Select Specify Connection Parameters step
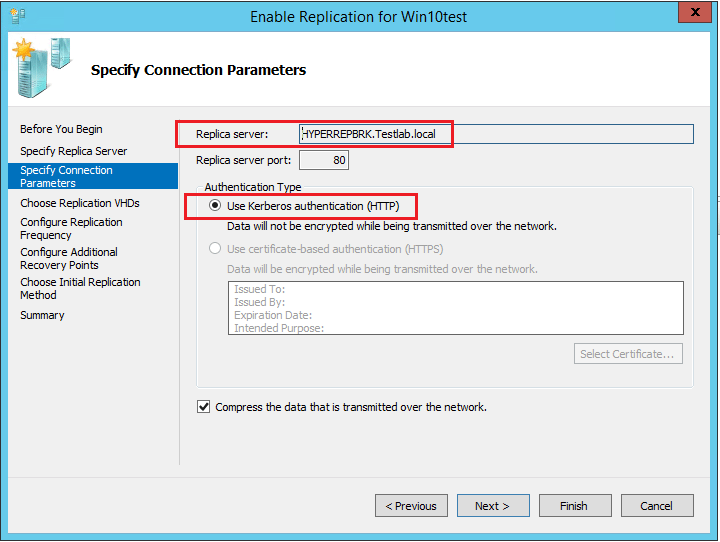The image size is (720, 542). point(93,176)
